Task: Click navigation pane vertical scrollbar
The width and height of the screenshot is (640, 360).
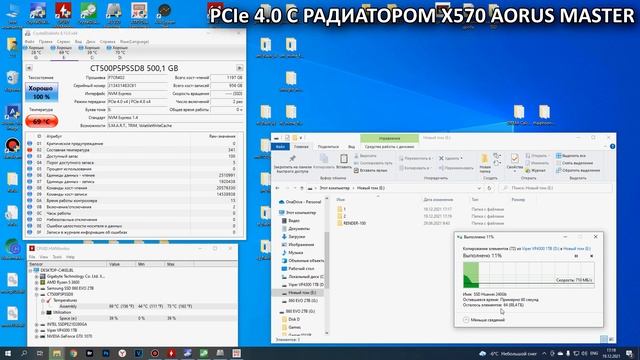Action: [327, 259]
